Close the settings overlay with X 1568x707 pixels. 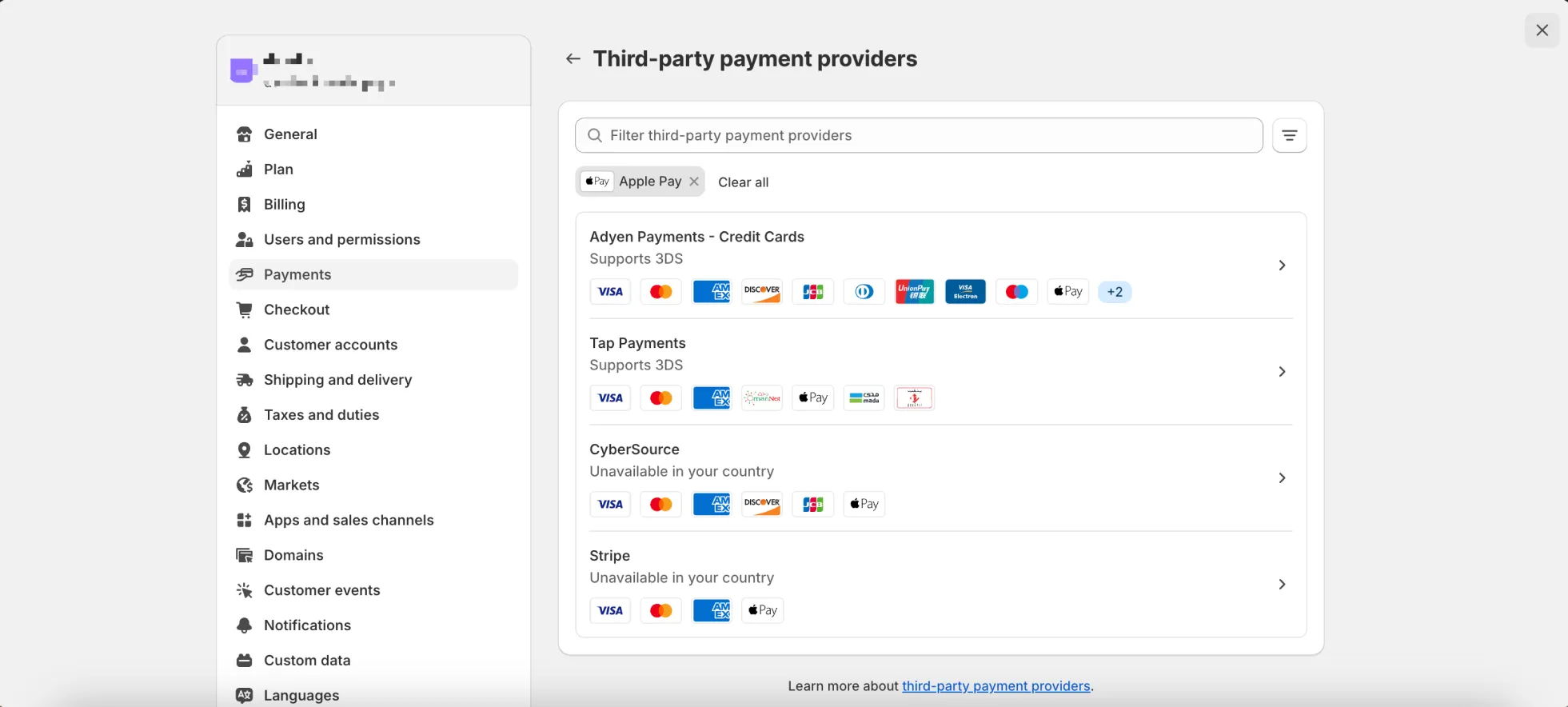click(1542, 30)
